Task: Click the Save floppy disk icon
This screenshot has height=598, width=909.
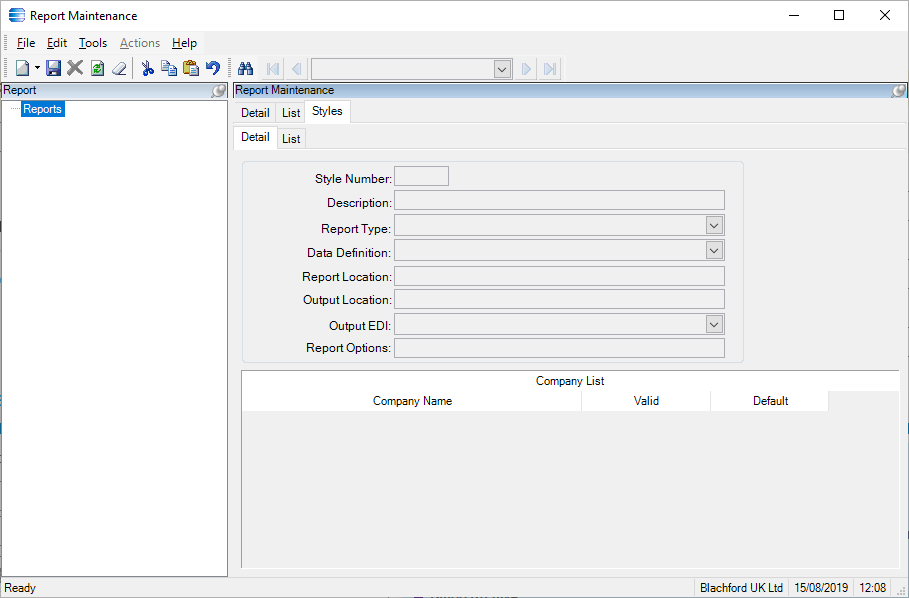Action: tap(53, 69)
